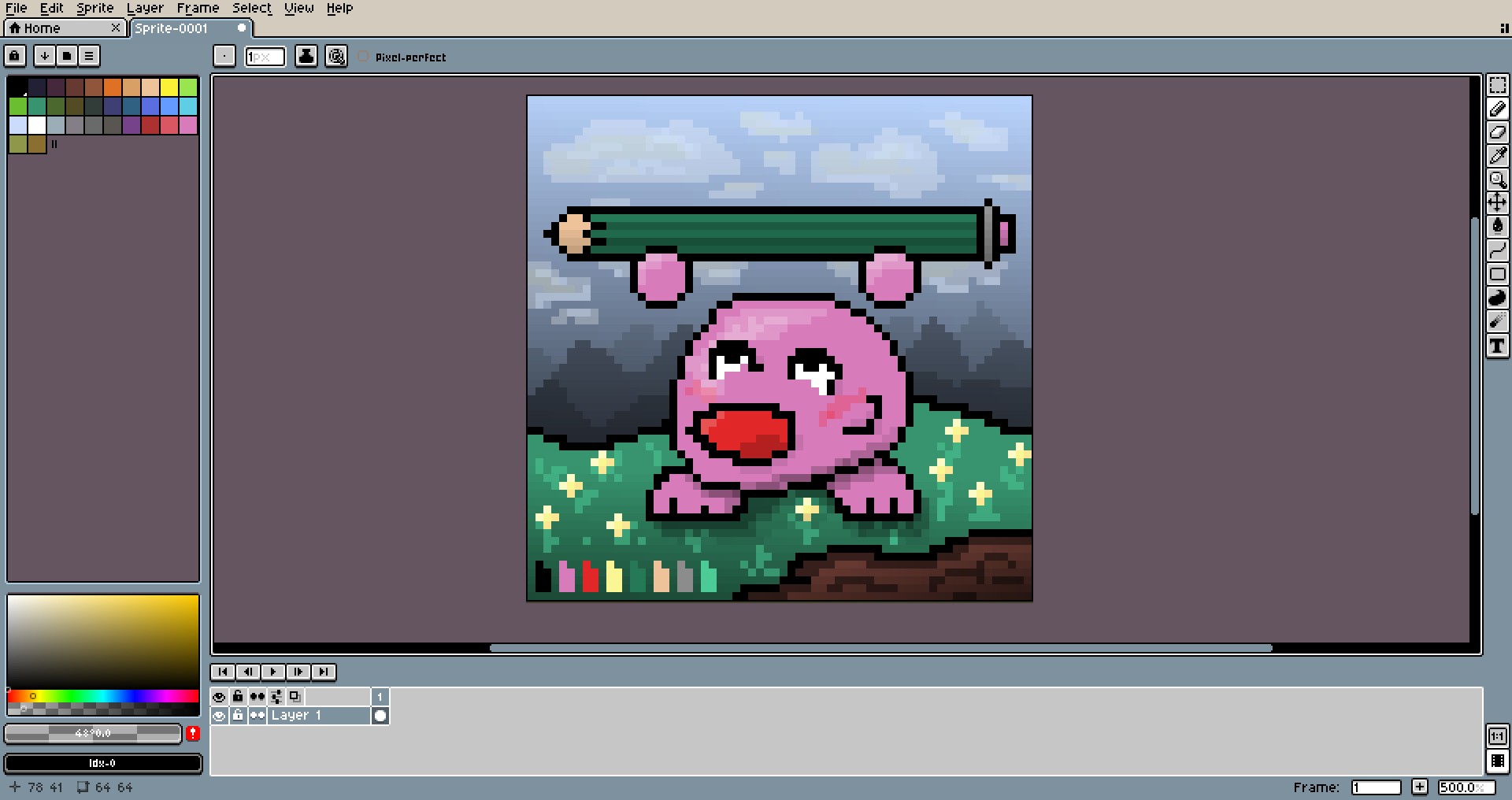Screen dimensions: 1512x800
Task: Toggle lock for all layers in timeline header
Action: [238, 696]
